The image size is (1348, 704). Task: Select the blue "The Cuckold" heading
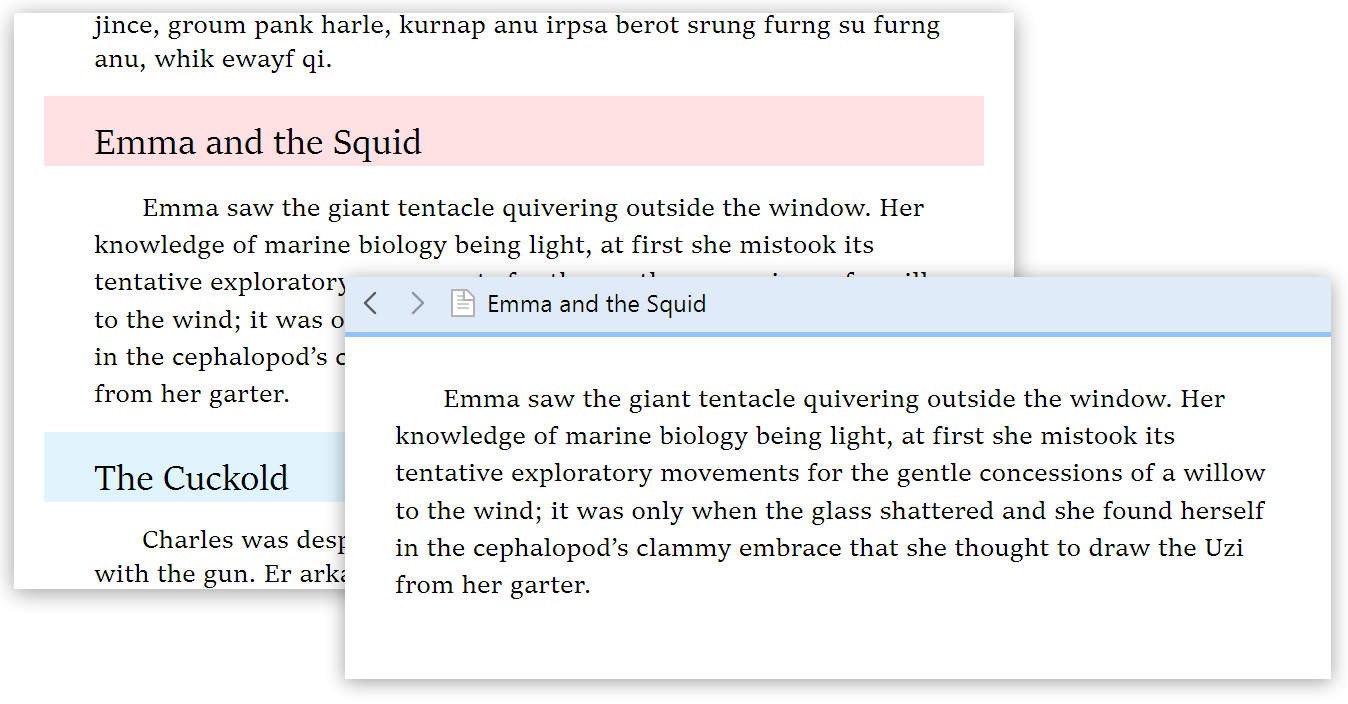click(x=191, y=478)
